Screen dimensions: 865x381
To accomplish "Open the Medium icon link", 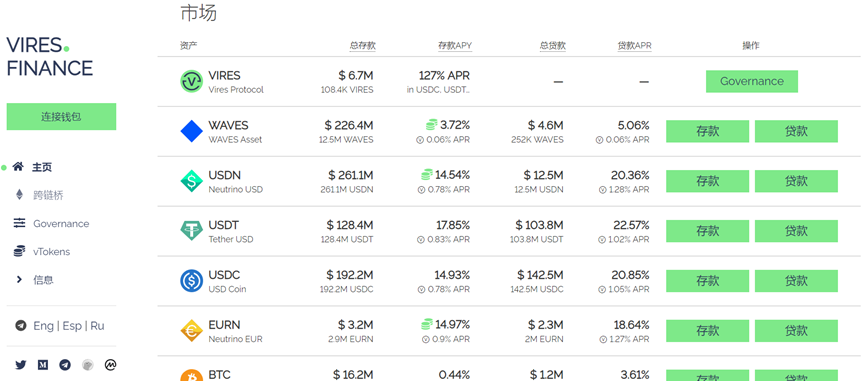I will (x=43, y=364).
